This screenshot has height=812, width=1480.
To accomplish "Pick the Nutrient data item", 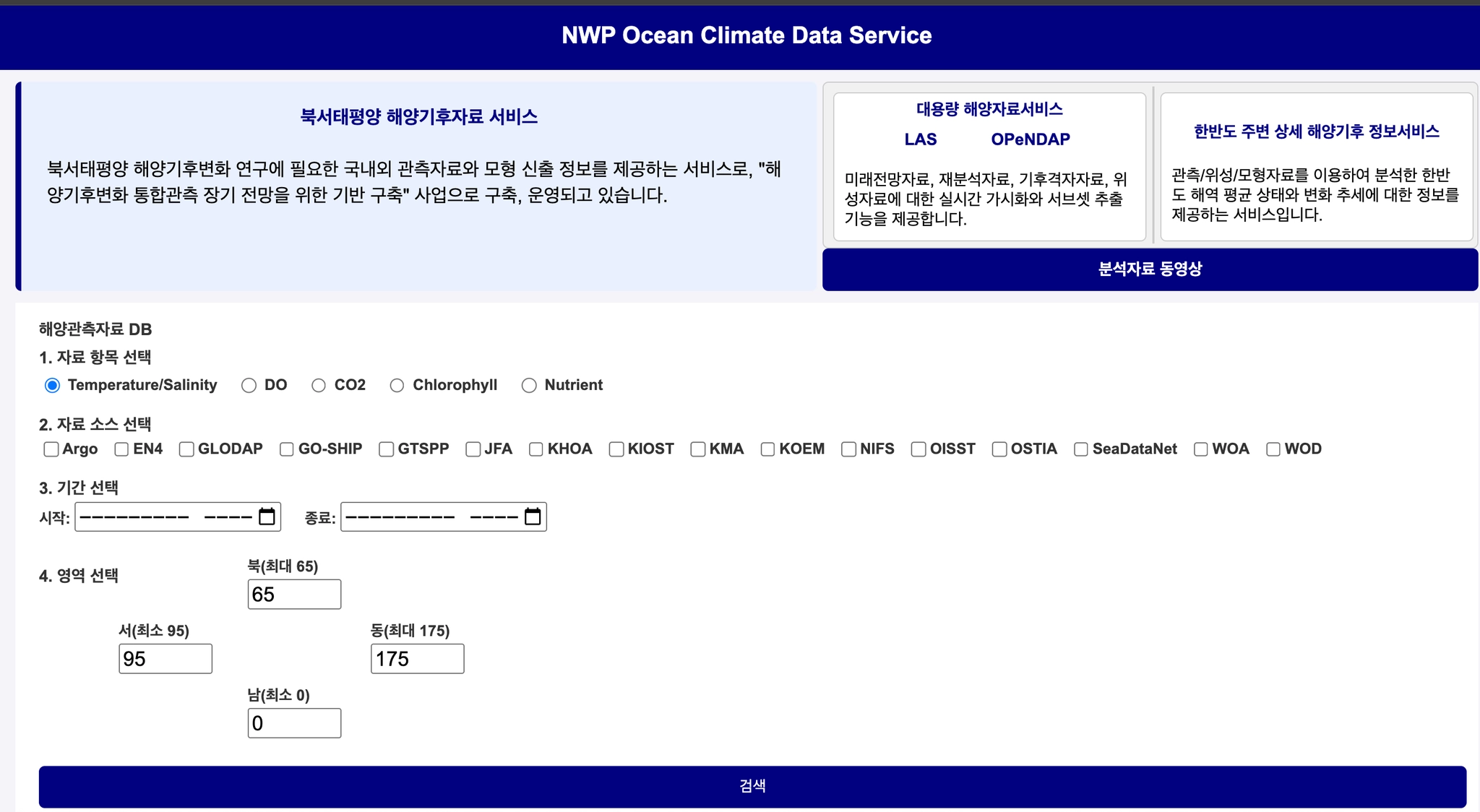I will 529,386.
